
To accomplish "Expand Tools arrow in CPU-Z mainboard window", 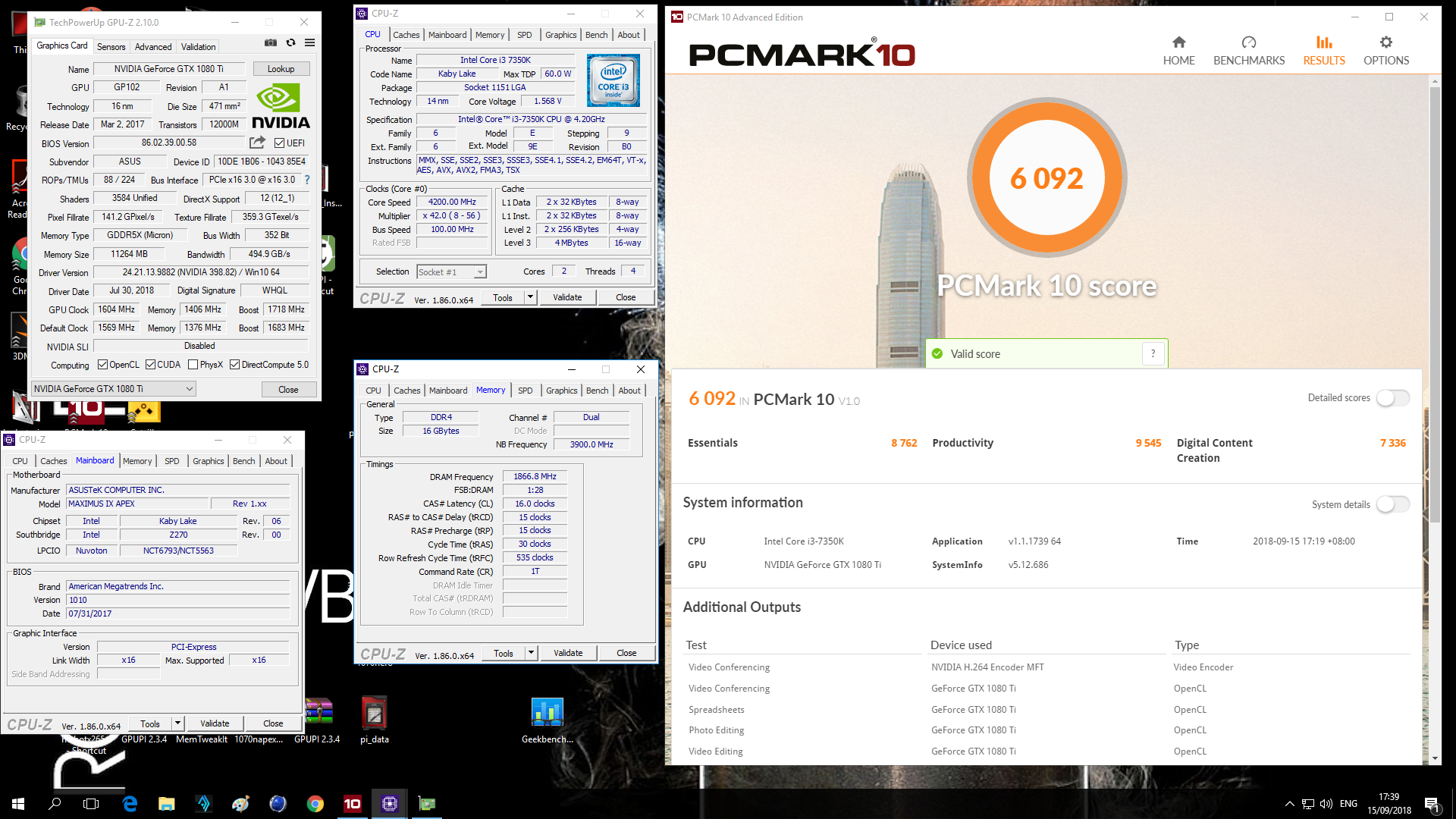I will coord(177,723).
